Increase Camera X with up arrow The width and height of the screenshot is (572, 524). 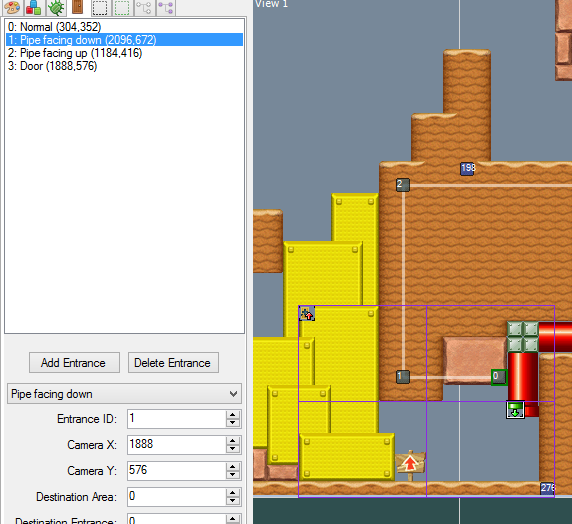click(x=233, y=440)
